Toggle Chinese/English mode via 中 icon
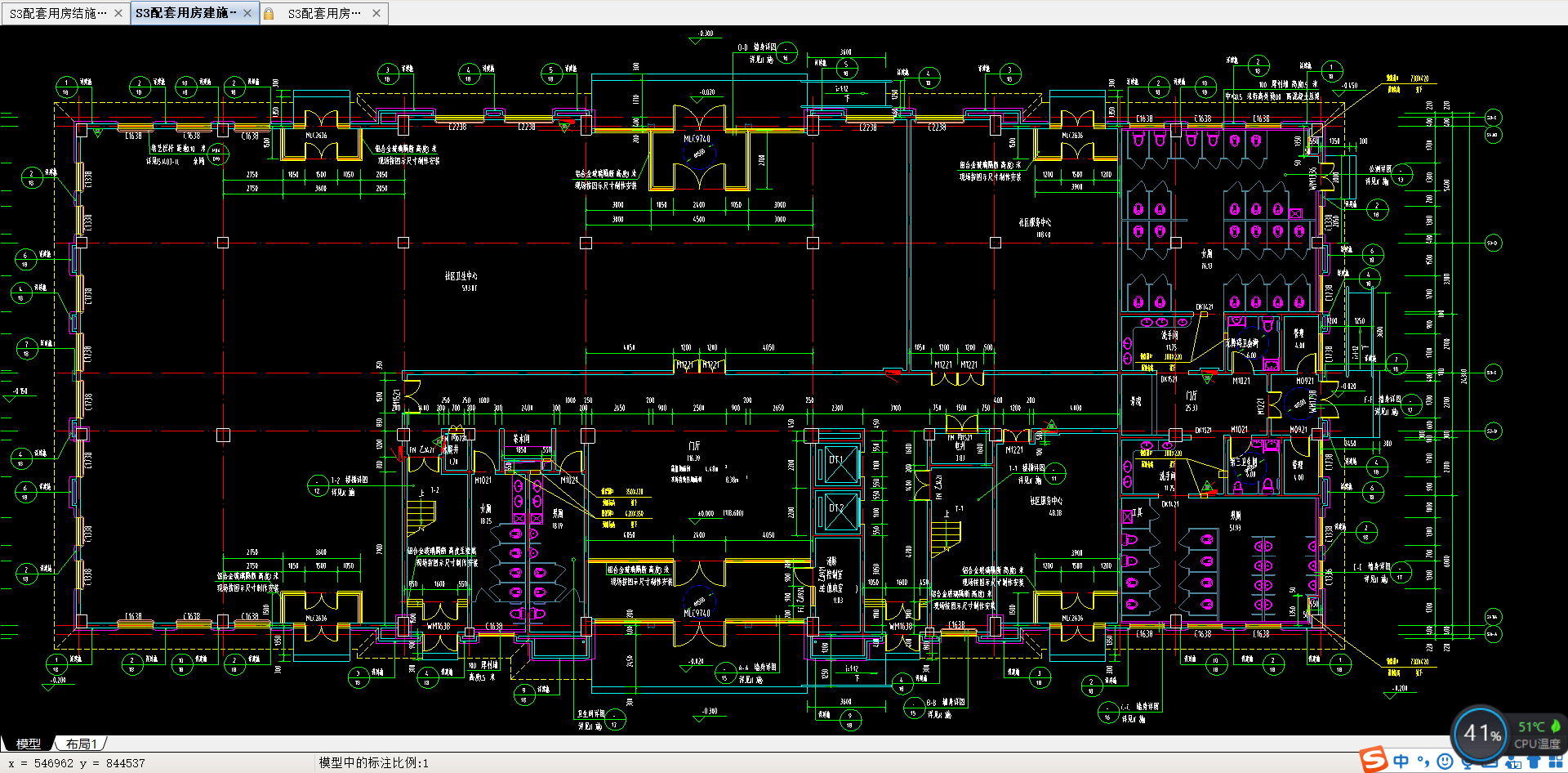The width and height of the screenshot is (1568, 773). pyautogui.click(x=1401, y=761)
